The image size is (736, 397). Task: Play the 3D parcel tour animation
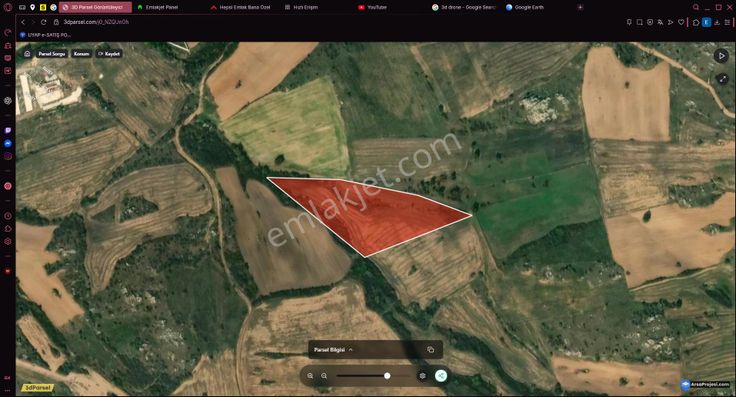[721, 56]
